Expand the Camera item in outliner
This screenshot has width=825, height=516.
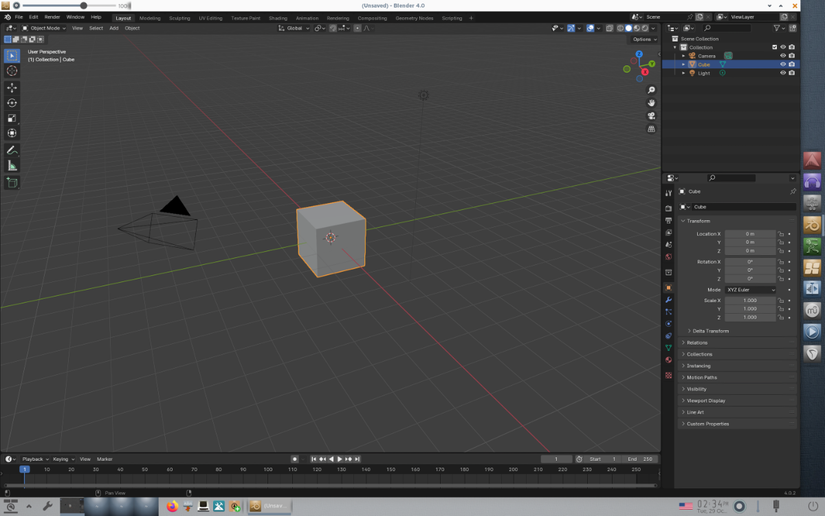pos(684,56)
